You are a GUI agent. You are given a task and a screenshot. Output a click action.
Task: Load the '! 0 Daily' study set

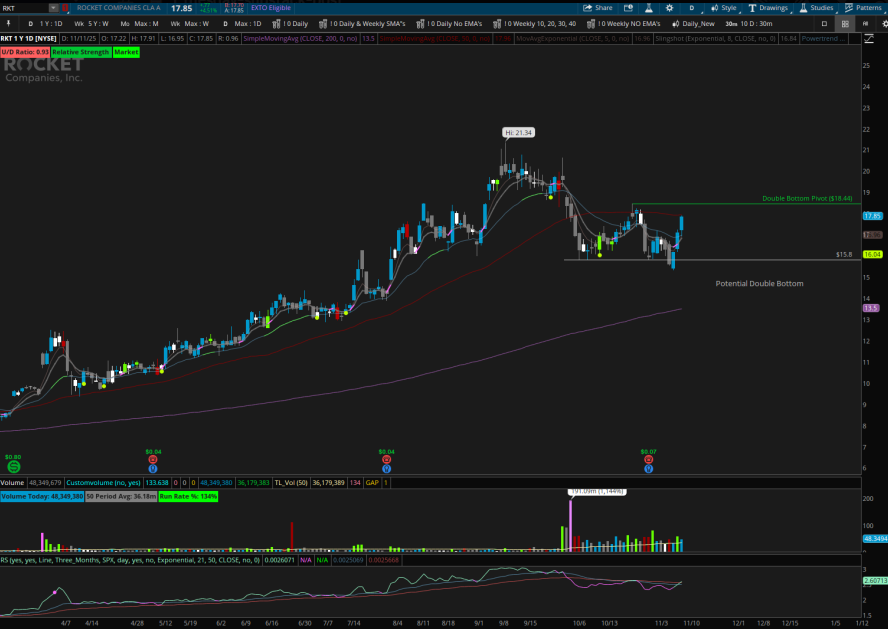click(x=290, y=24)
